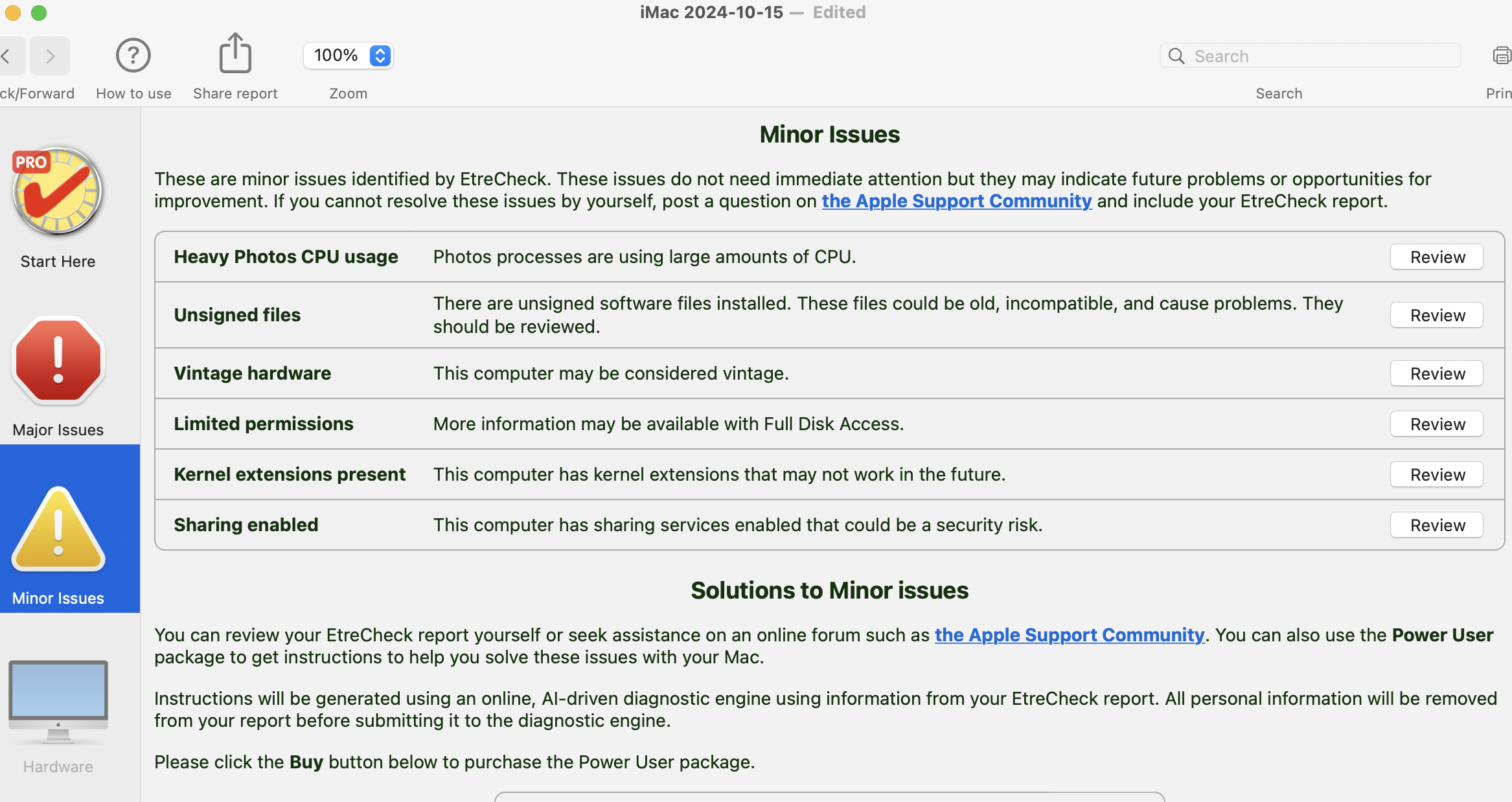
Task: Click the green fullscreen window button
Action: coord(39,13)
